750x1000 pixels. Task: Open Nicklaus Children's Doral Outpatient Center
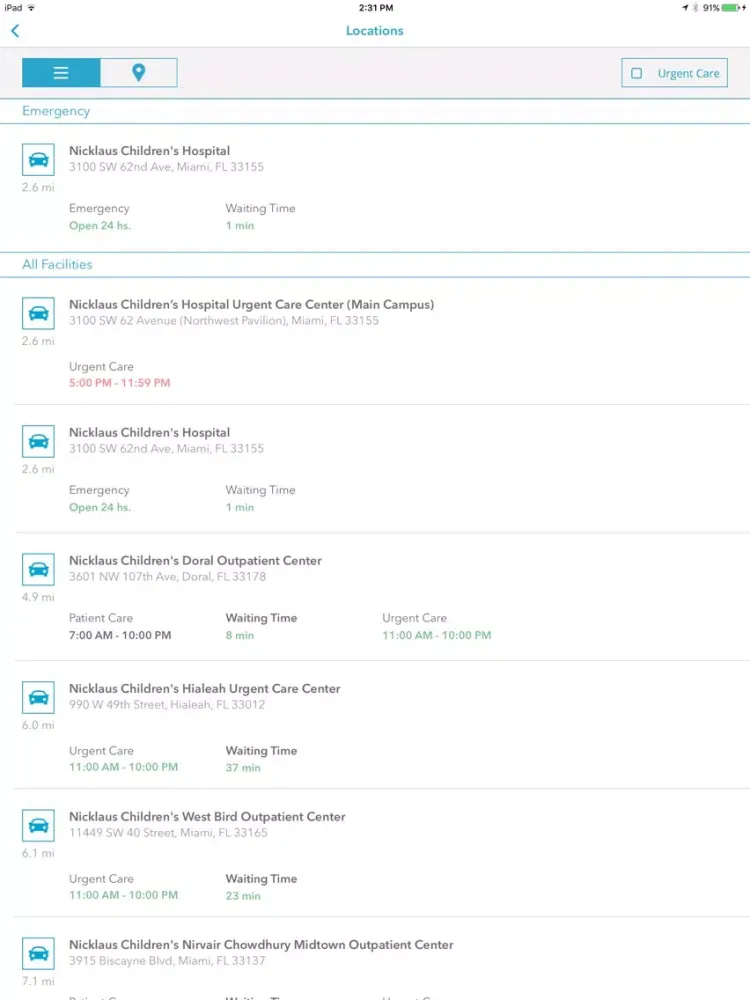[x=195, y=561]
